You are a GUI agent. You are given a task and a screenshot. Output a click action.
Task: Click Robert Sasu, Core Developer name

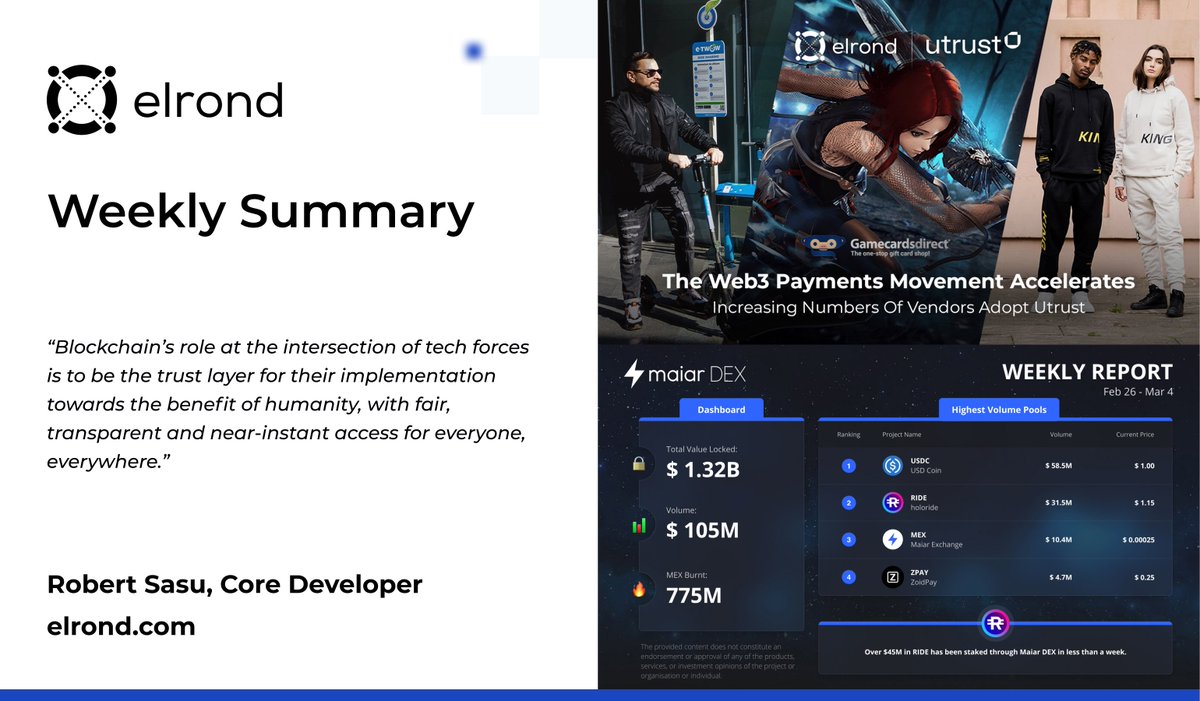234,585
